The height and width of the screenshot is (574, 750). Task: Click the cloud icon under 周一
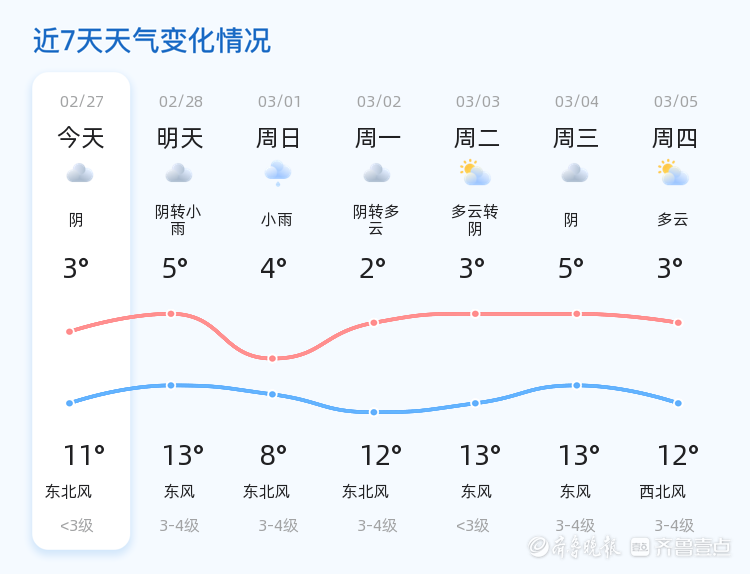pos(377,174)
